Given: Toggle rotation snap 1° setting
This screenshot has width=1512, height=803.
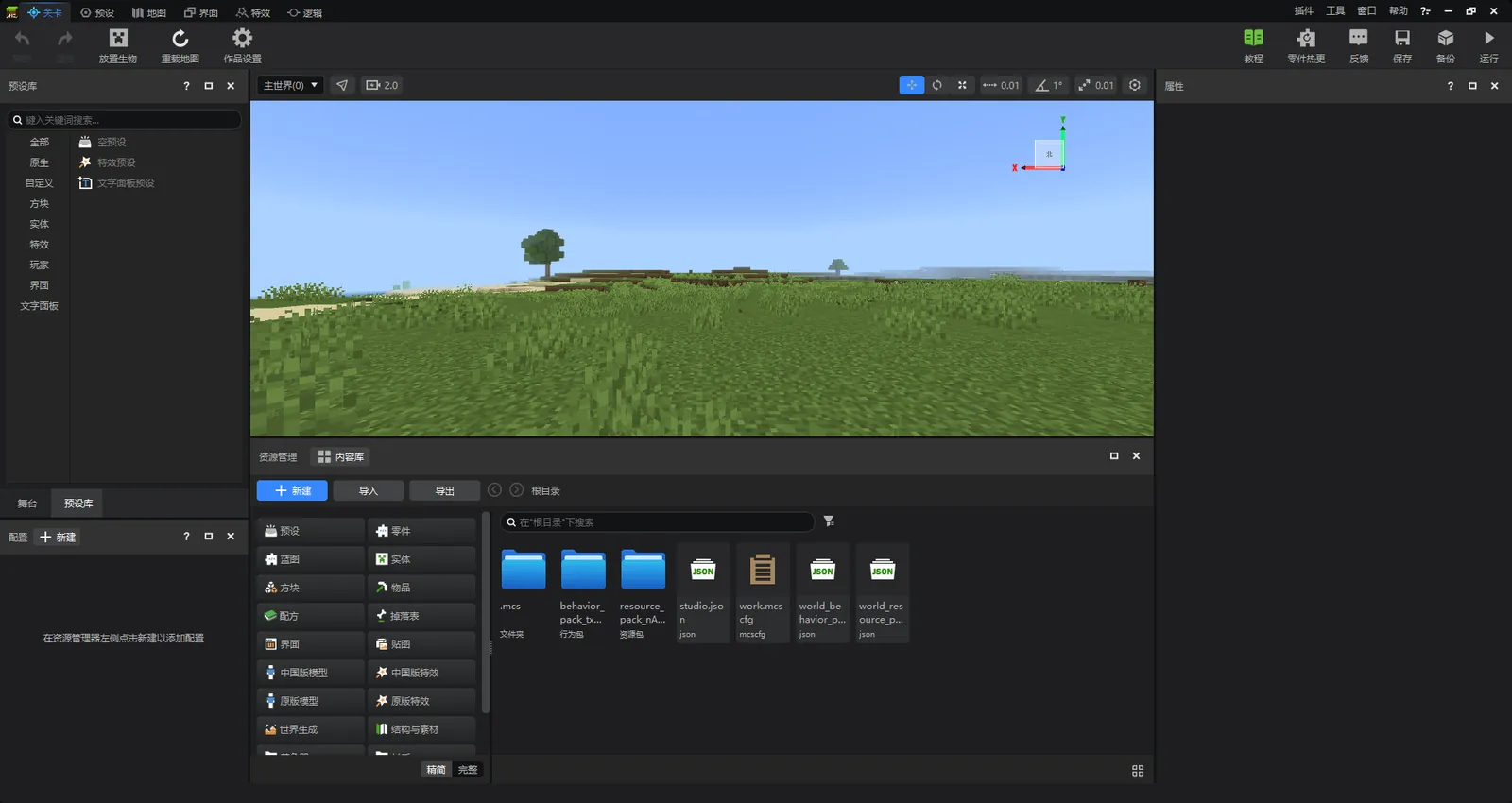Looking at the screenshot, I should 1049,85.
